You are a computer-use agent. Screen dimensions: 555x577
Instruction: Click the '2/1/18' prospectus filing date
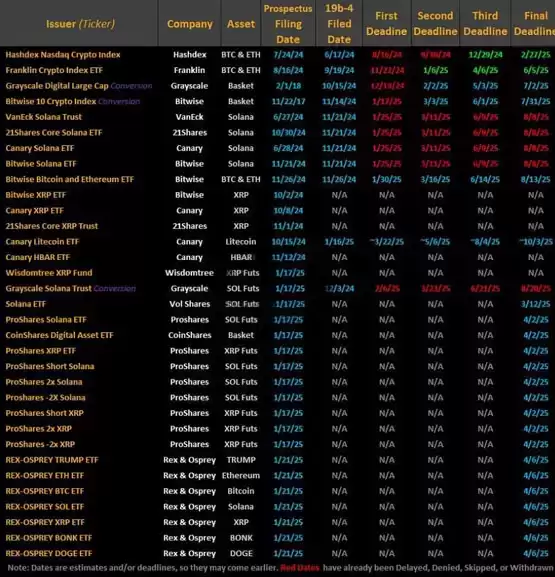point(289,86)
